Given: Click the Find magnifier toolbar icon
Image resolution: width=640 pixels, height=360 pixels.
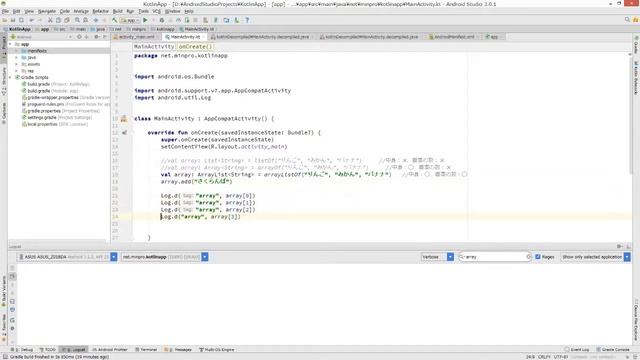Looking at the screenshot, I should 77,20.
